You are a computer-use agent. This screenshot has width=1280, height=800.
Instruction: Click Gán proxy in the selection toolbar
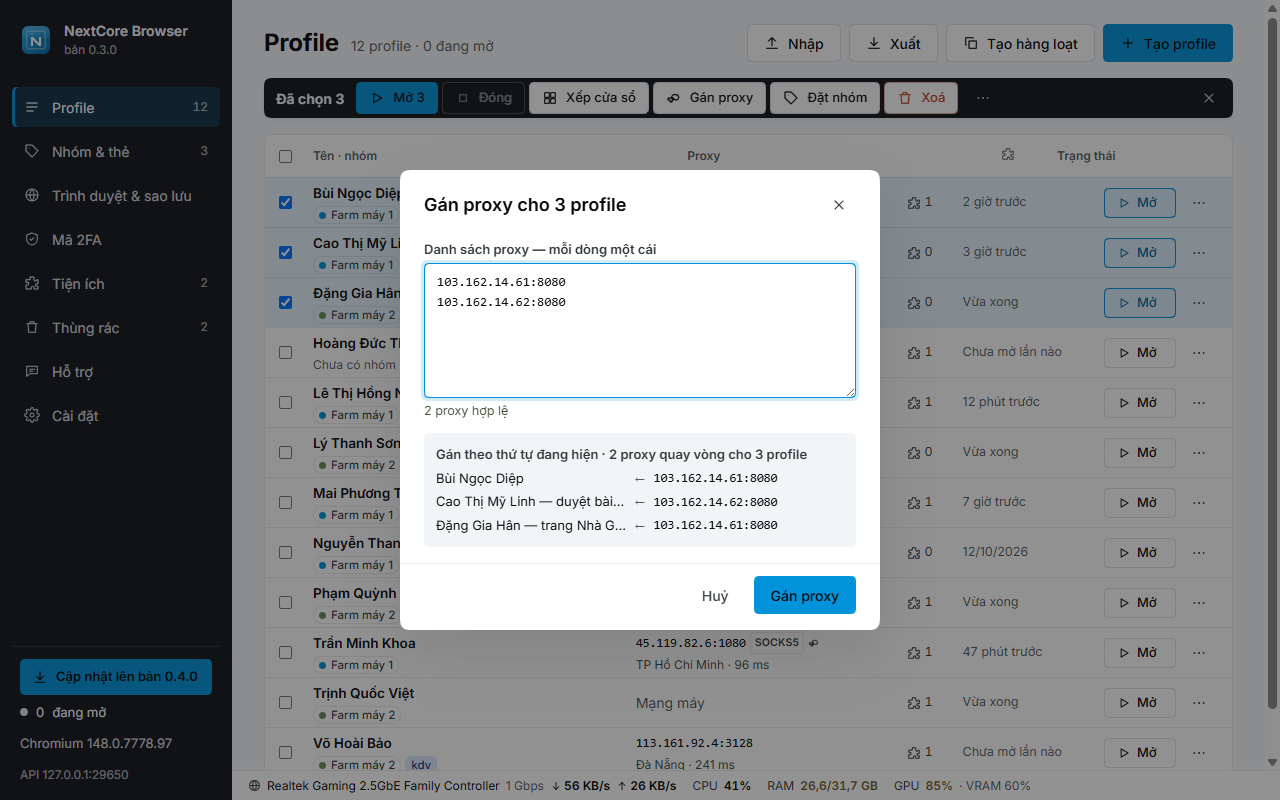[x=709, y=98]
